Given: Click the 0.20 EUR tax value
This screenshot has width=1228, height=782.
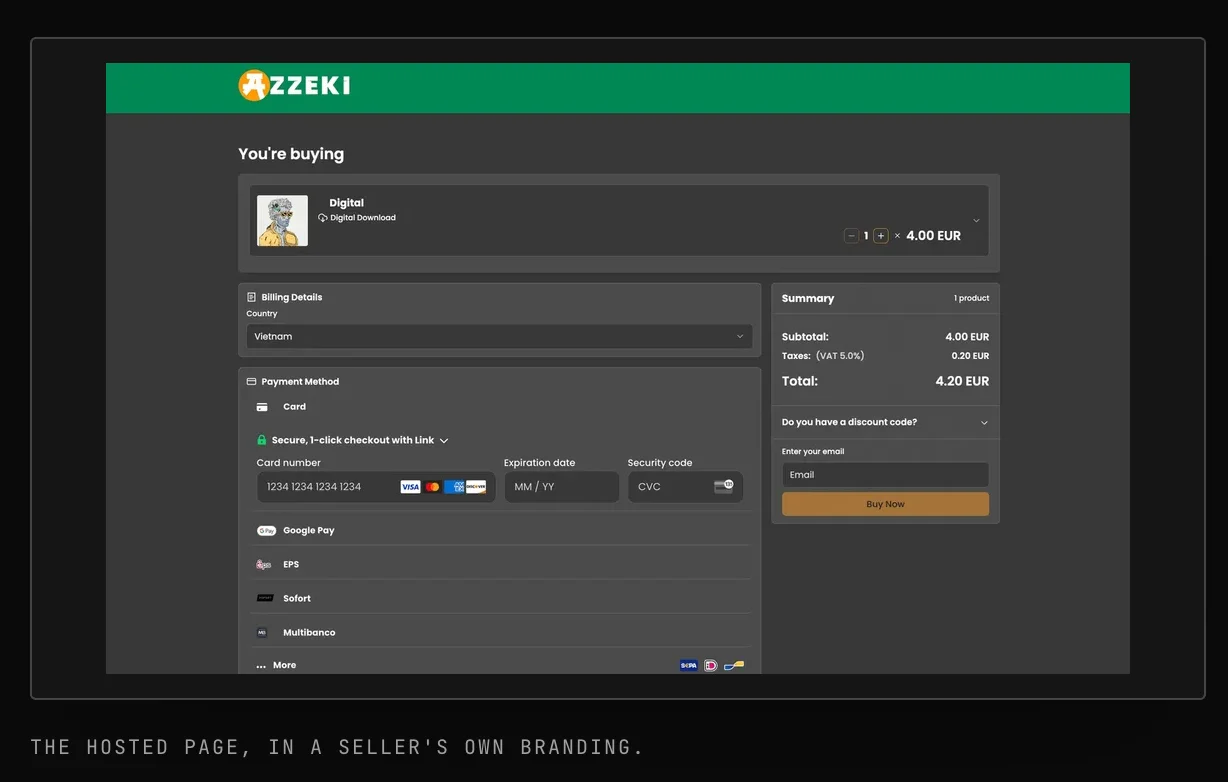Looking at the screenshot, I should (970, 356).
